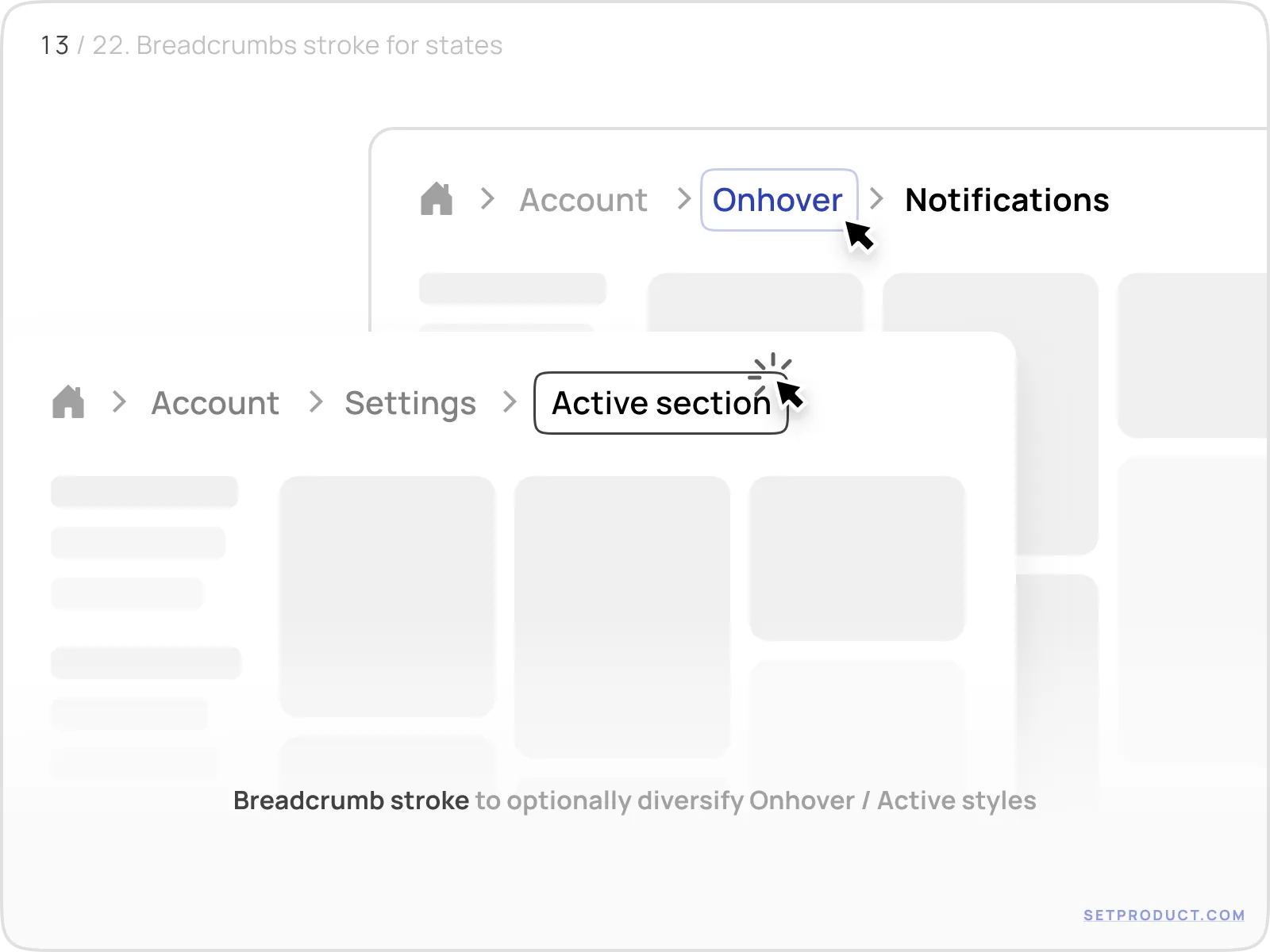Open Account in the Onhover breadcrumb trail
Screen dimensions: 1270x952
[x=583, y=200]
